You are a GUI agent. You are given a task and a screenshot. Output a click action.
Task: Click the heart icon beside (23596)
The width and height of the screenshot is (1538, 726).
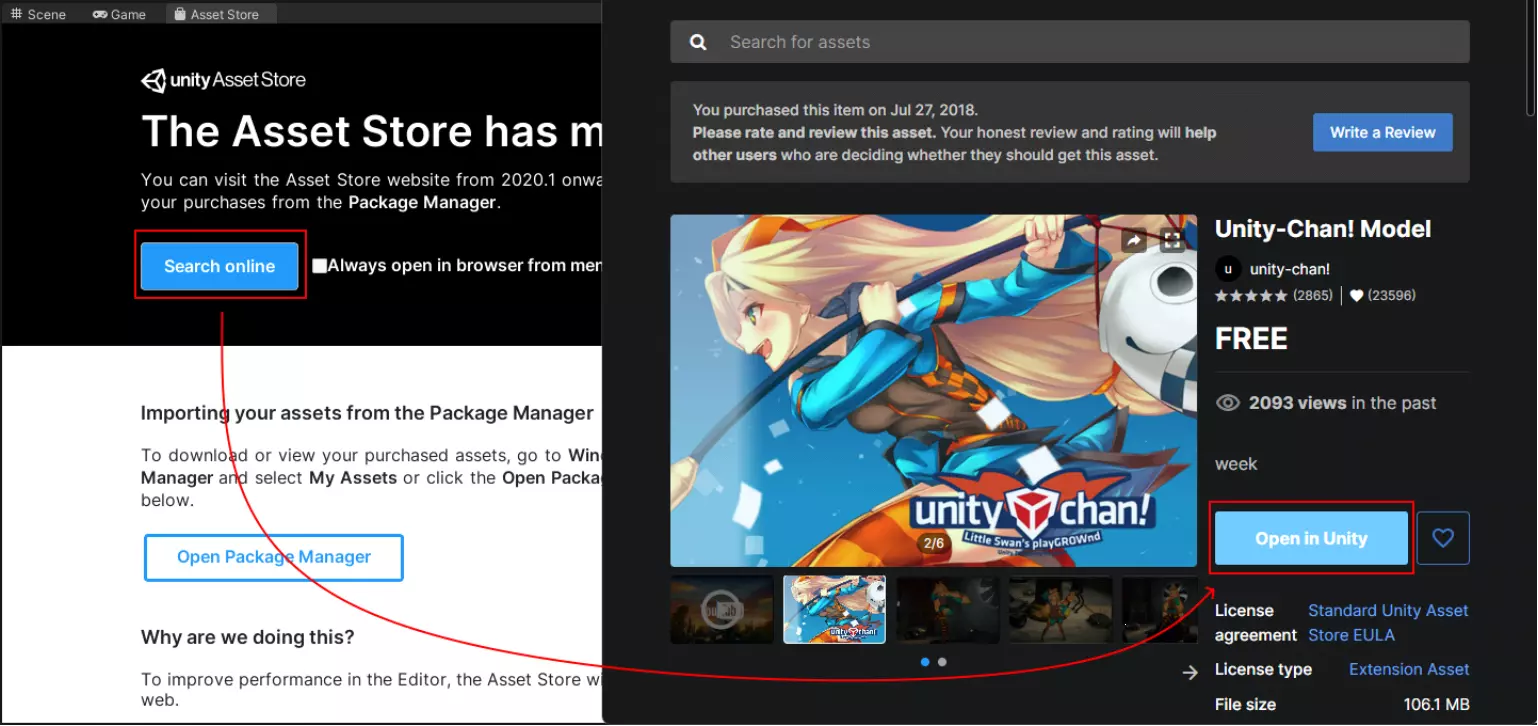click(1357, 296)
